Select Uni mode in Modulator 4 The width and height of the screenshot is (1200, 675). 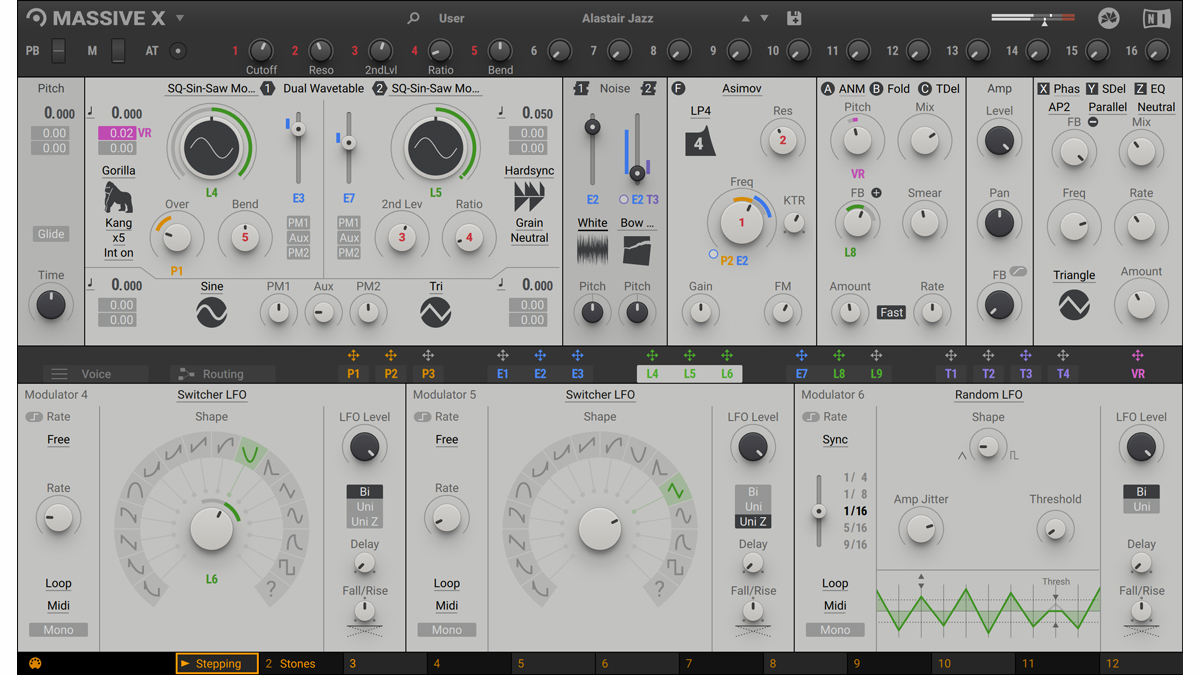(364, 507)
